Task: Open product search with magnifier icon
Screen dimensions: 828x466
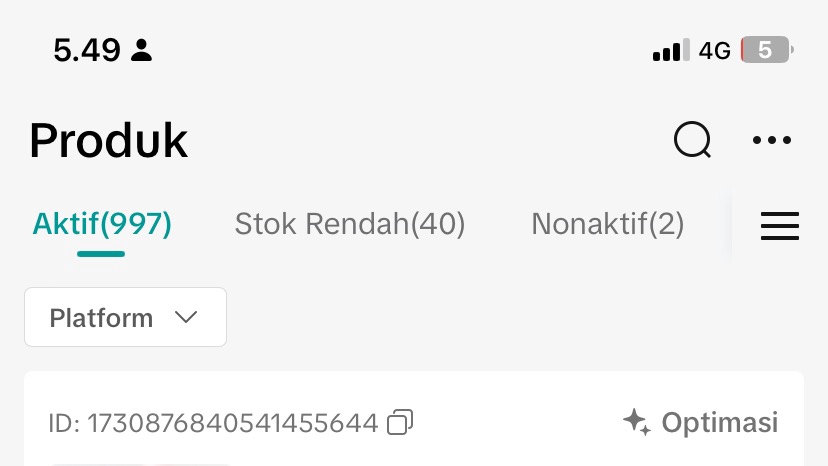Action: point(692,140)
